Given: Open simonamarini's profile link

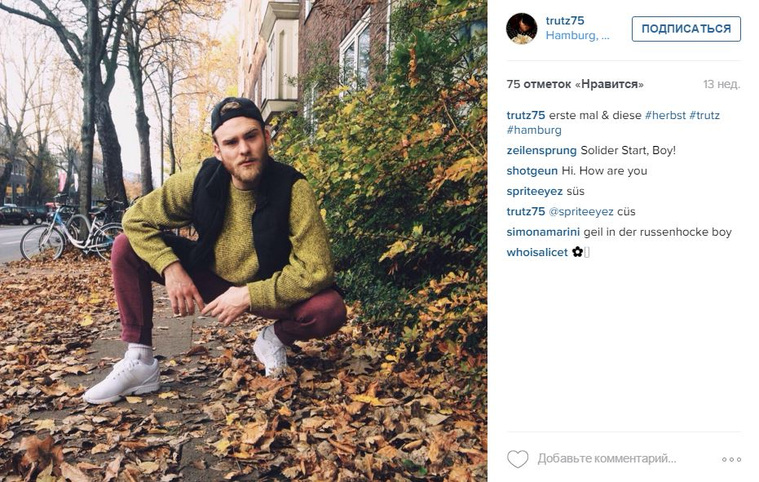Looking at the screenshot, I should [x=543, y=232].
